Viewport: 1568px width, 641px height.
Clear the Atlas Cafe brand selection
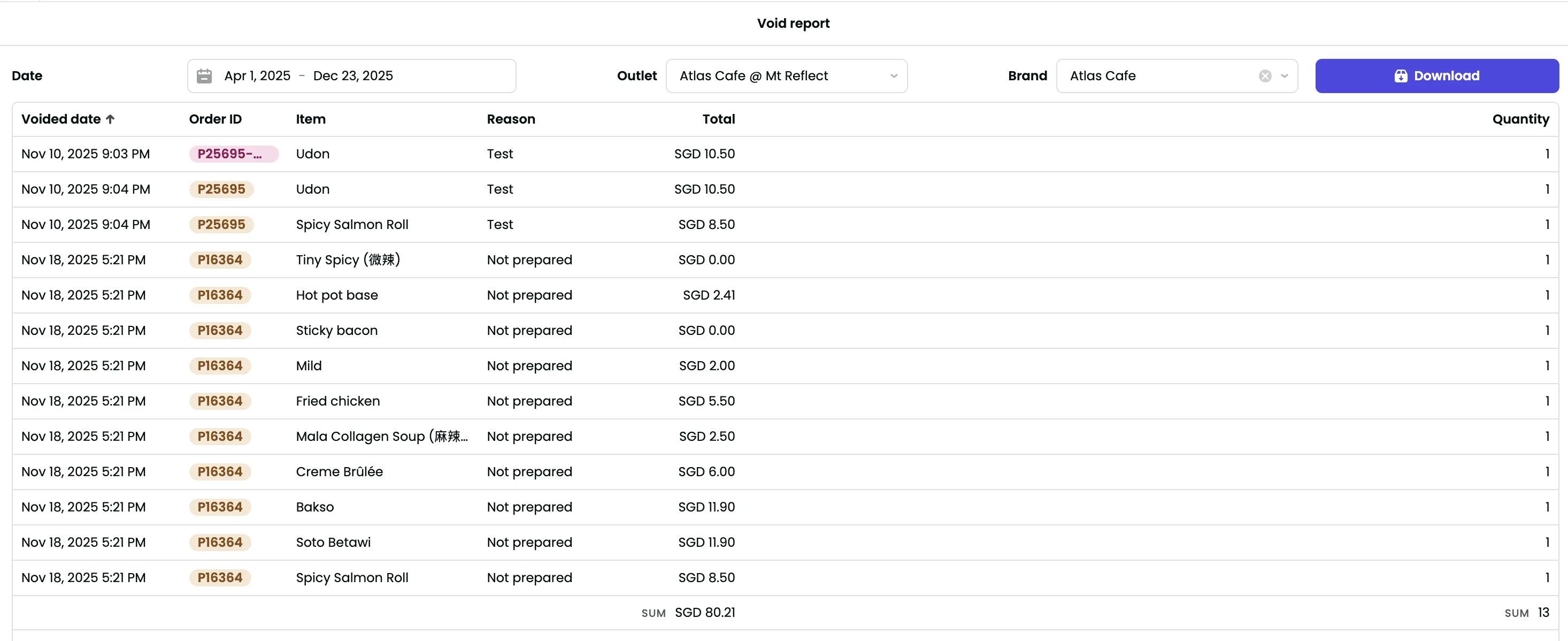[x=1265, y=75]
